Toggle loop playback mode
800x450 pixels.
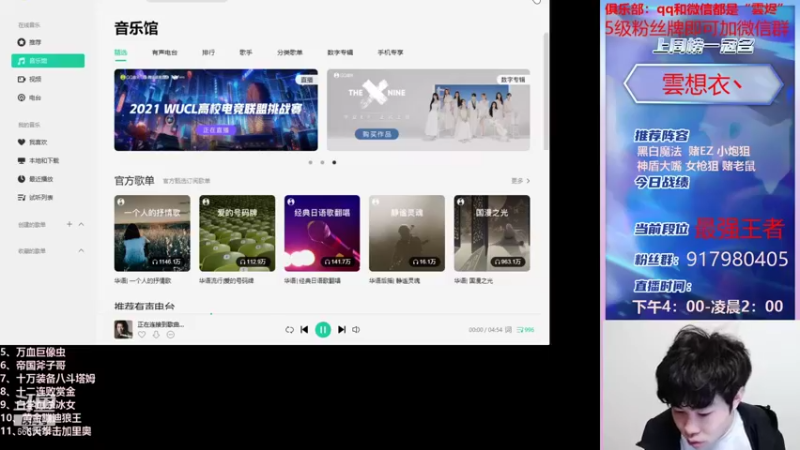[x=289, y=330]
